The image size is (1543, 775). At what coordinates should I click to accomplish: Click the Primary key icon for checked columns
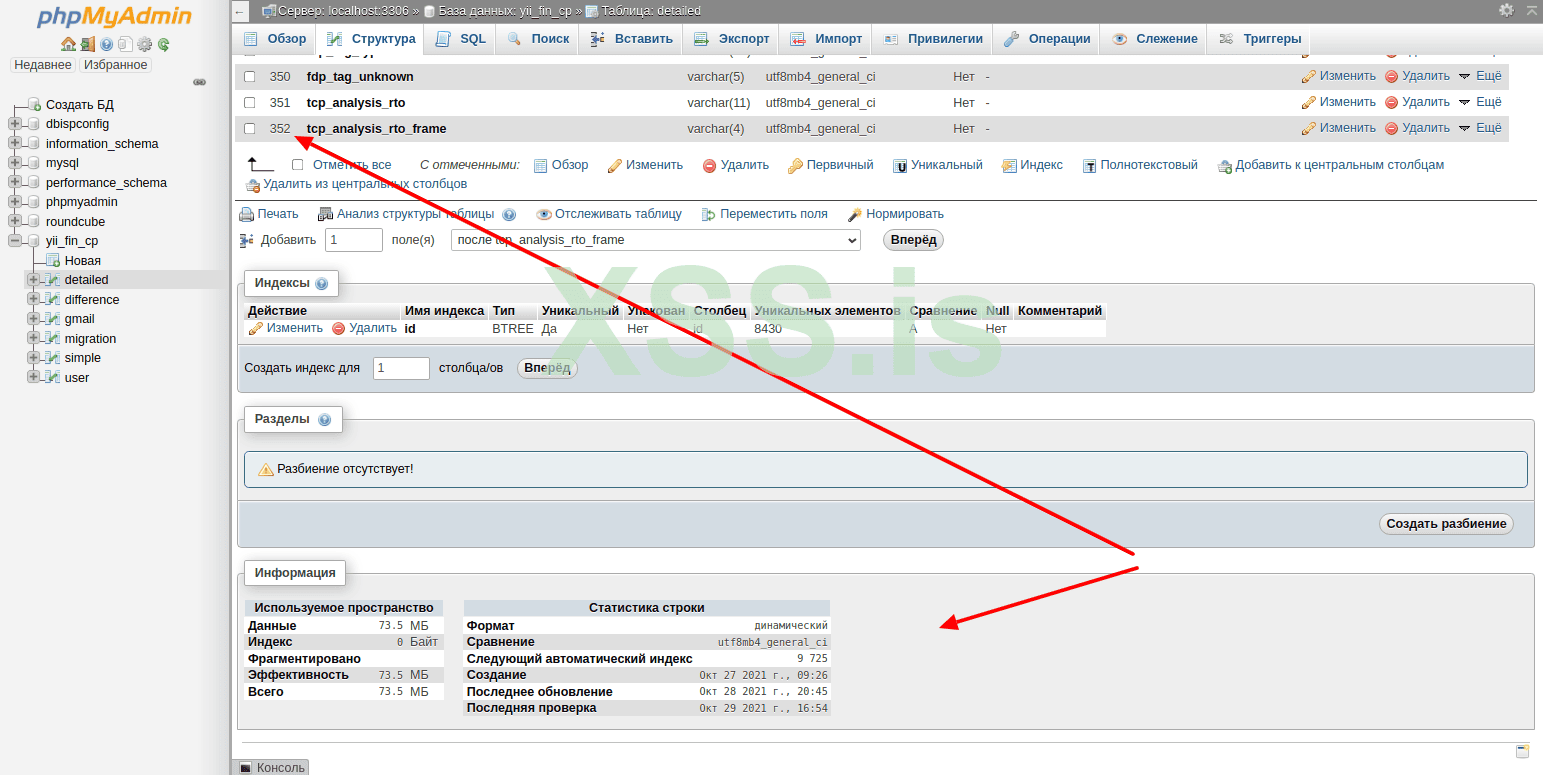coord(795,166)
